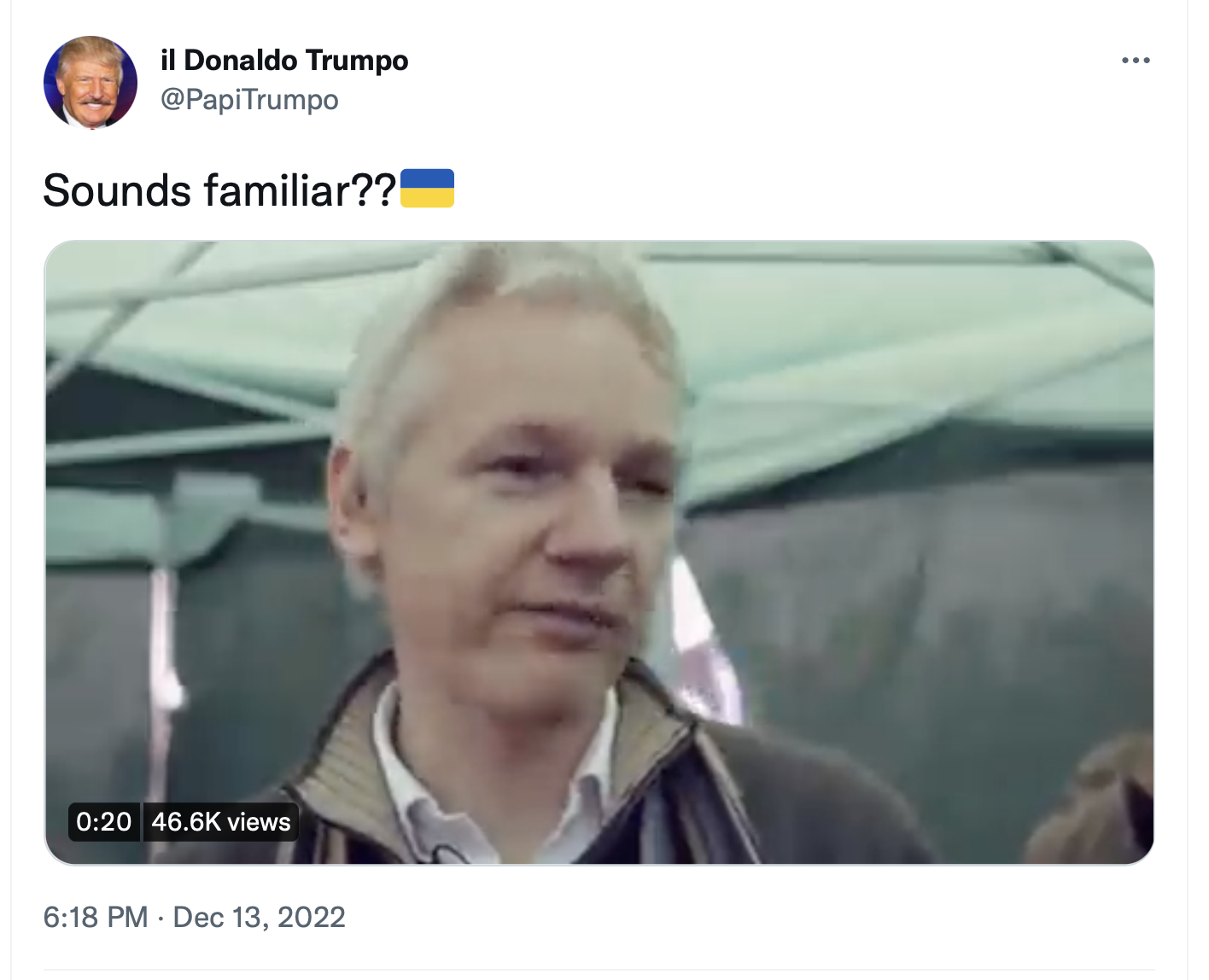Click the divider line below the timestamp
Image resolution: width=1209 pixels, height=980 pixels.
[599, 970]
